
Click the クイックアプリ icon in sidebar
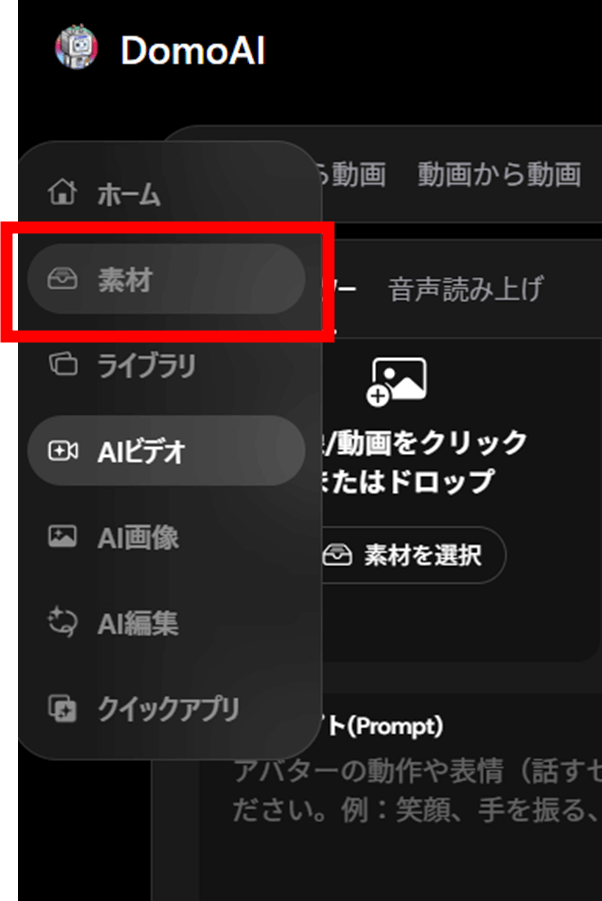(62, 708)
